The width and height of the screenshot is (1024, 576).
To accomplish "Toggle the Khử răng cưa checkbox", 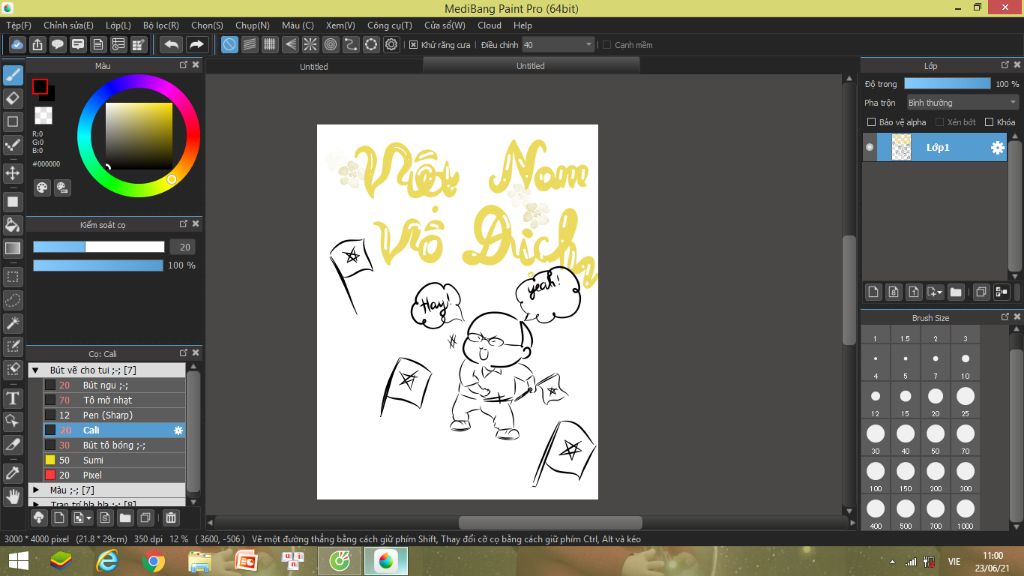I will coord(413,45).
